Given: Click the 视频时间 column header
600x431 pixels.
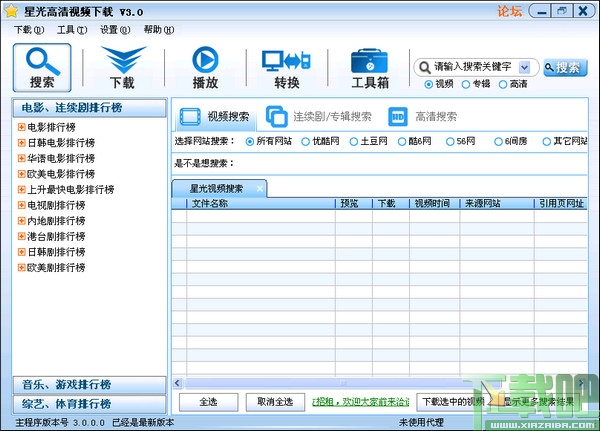Looking at the screenshot, I should pos(435,204).
